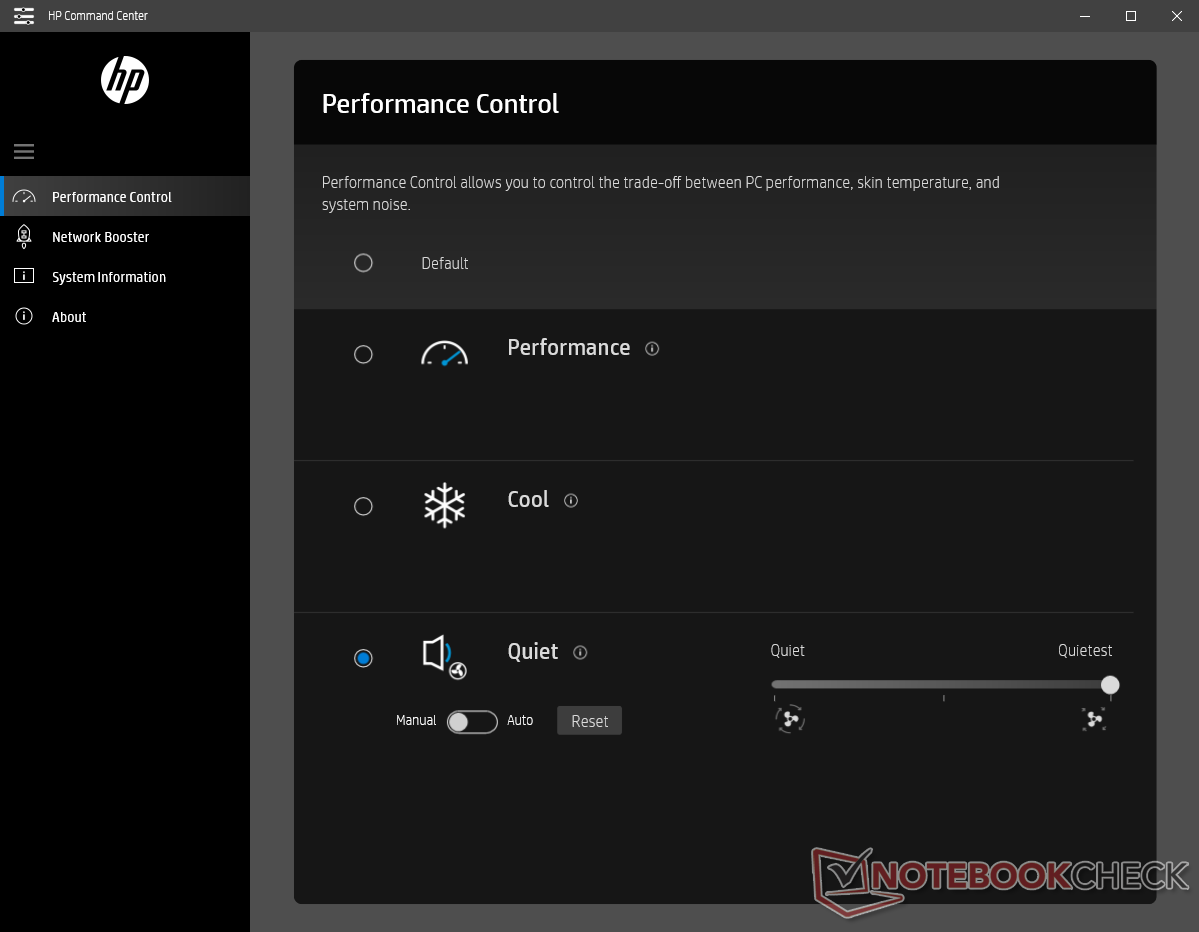Click the 'Manual' label beside the toggle

coord(416,720)
